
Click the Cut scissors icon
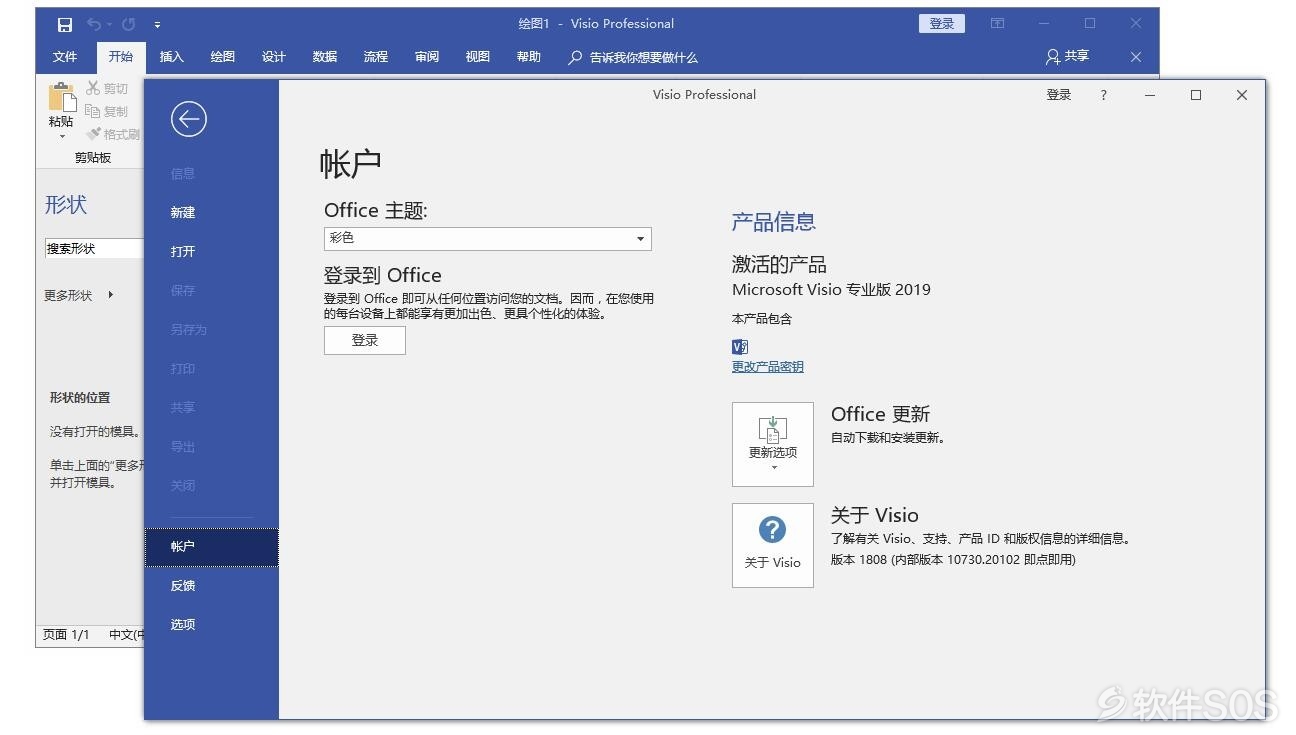click(x=94, y=88)
